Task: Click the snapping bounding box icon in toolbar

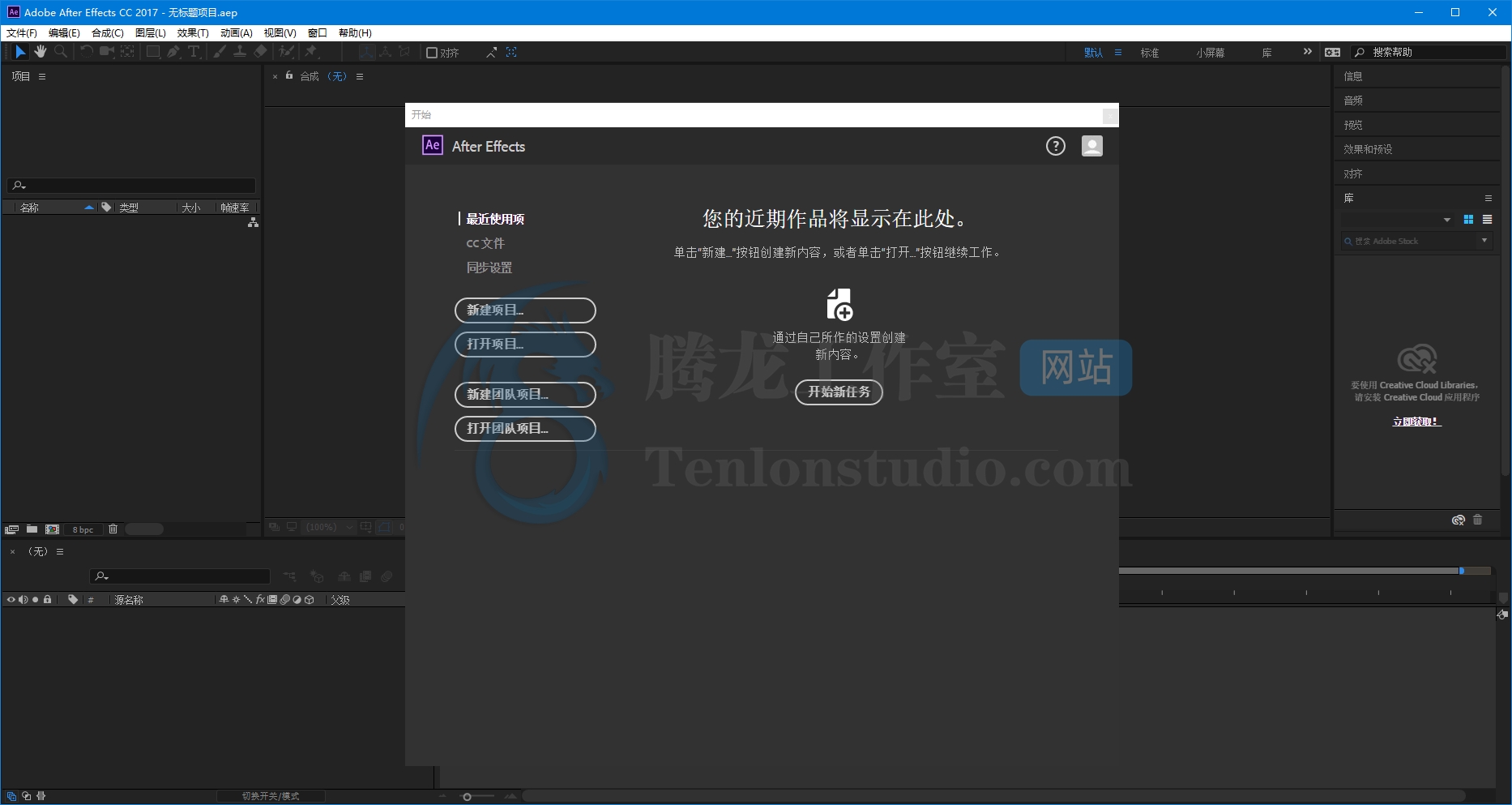Action: (x=511, y=52)
